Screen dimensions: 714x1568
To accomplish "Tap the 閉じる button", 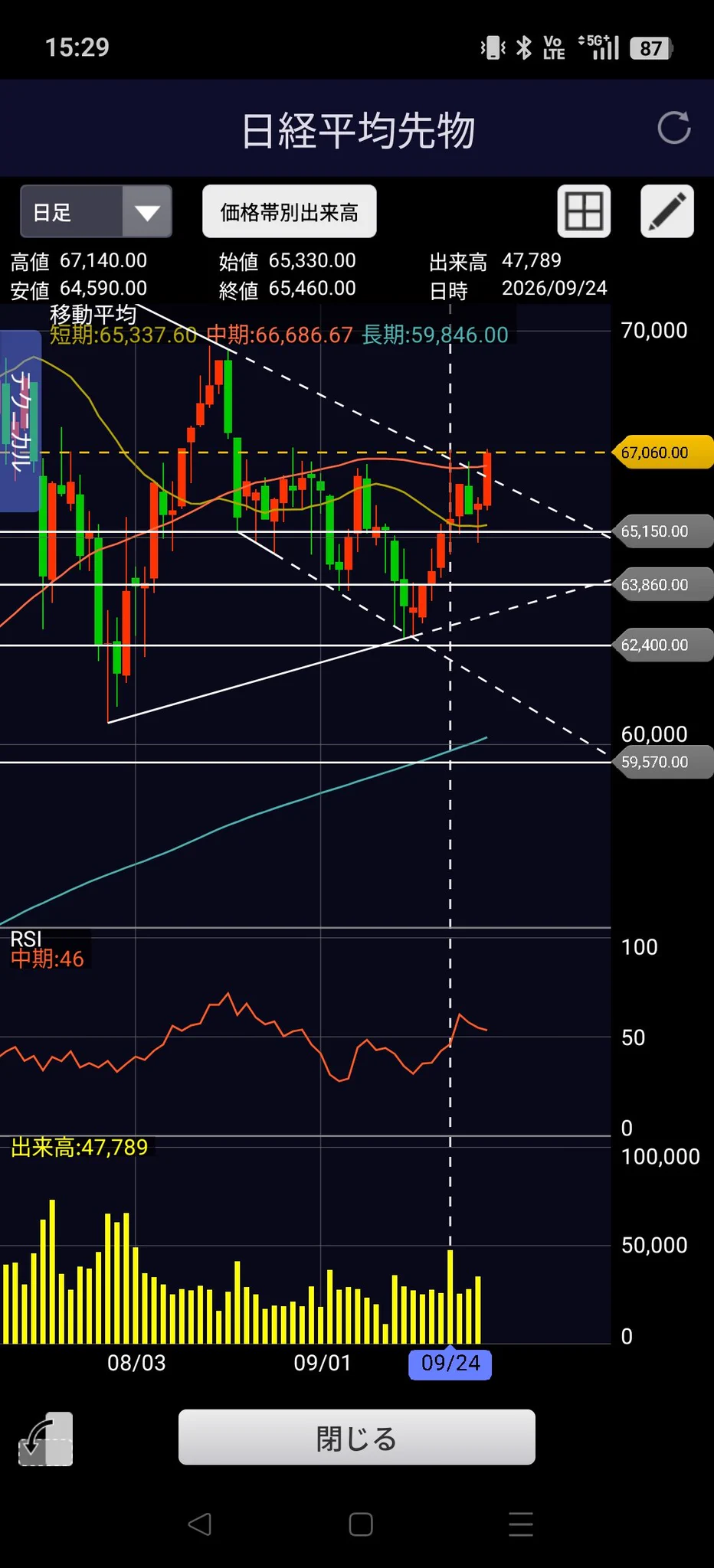I will pos(356,1437).
